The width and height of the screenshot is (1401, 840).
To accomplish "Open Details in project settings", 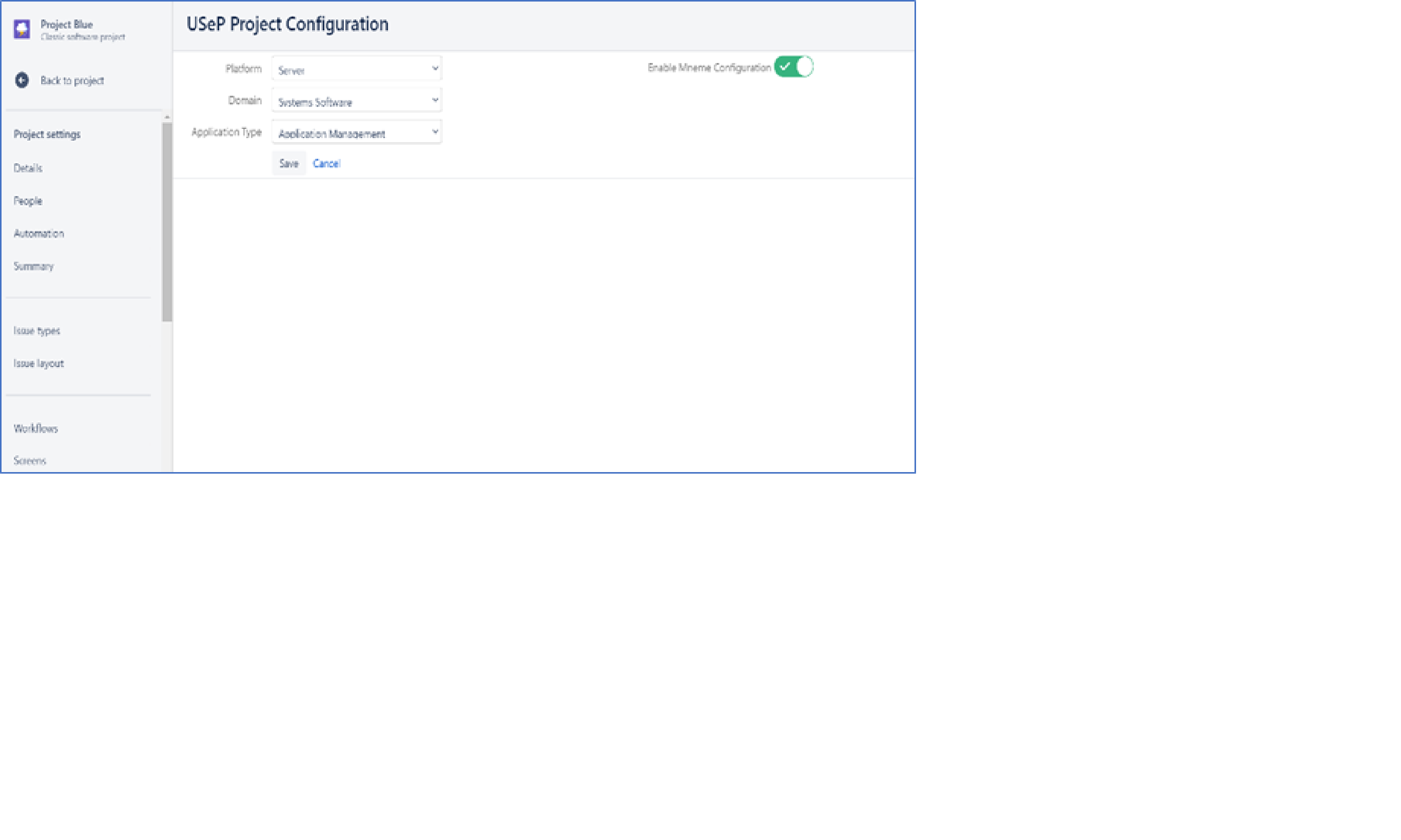I will click(28, 168).
